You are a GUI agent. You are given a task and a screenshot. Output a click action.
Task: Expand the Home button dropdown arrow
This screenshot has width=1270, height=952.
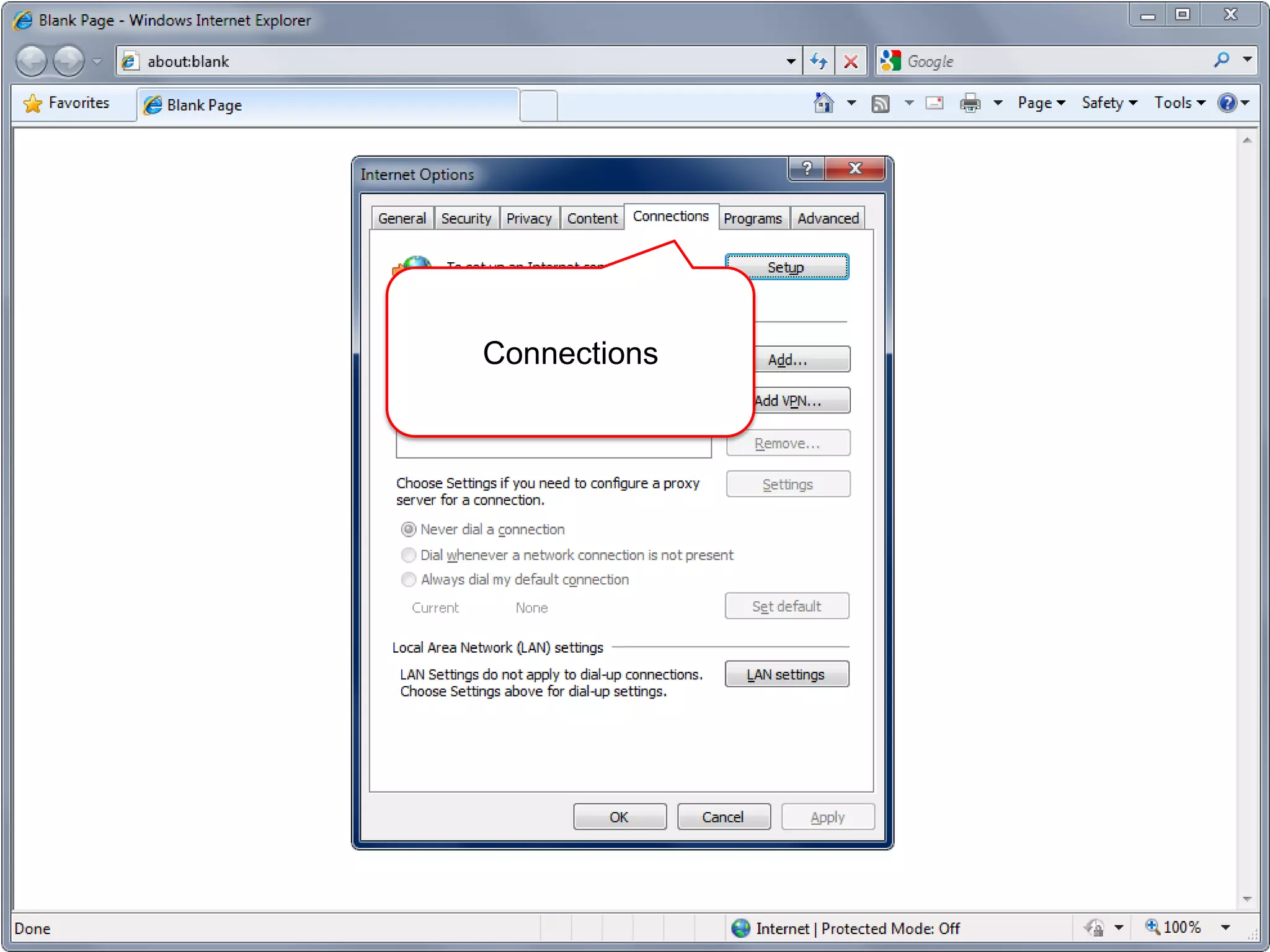pos(851,103)
